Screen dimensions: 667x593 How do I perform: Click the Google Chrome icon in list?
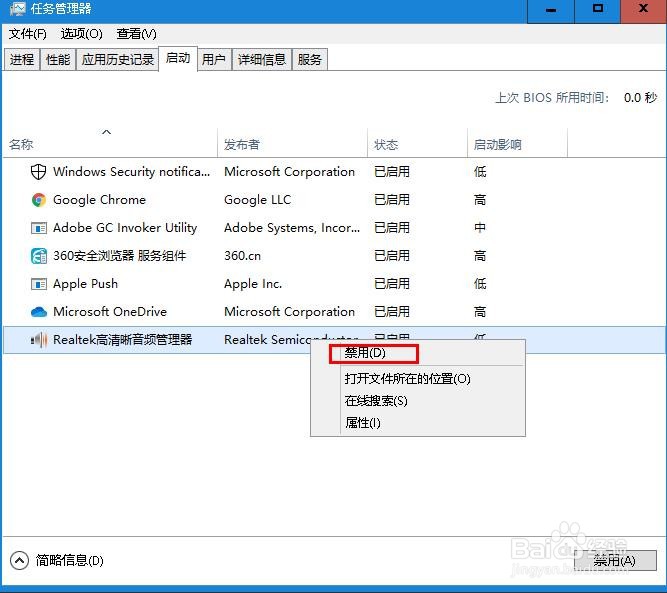[x=39, y=200]
